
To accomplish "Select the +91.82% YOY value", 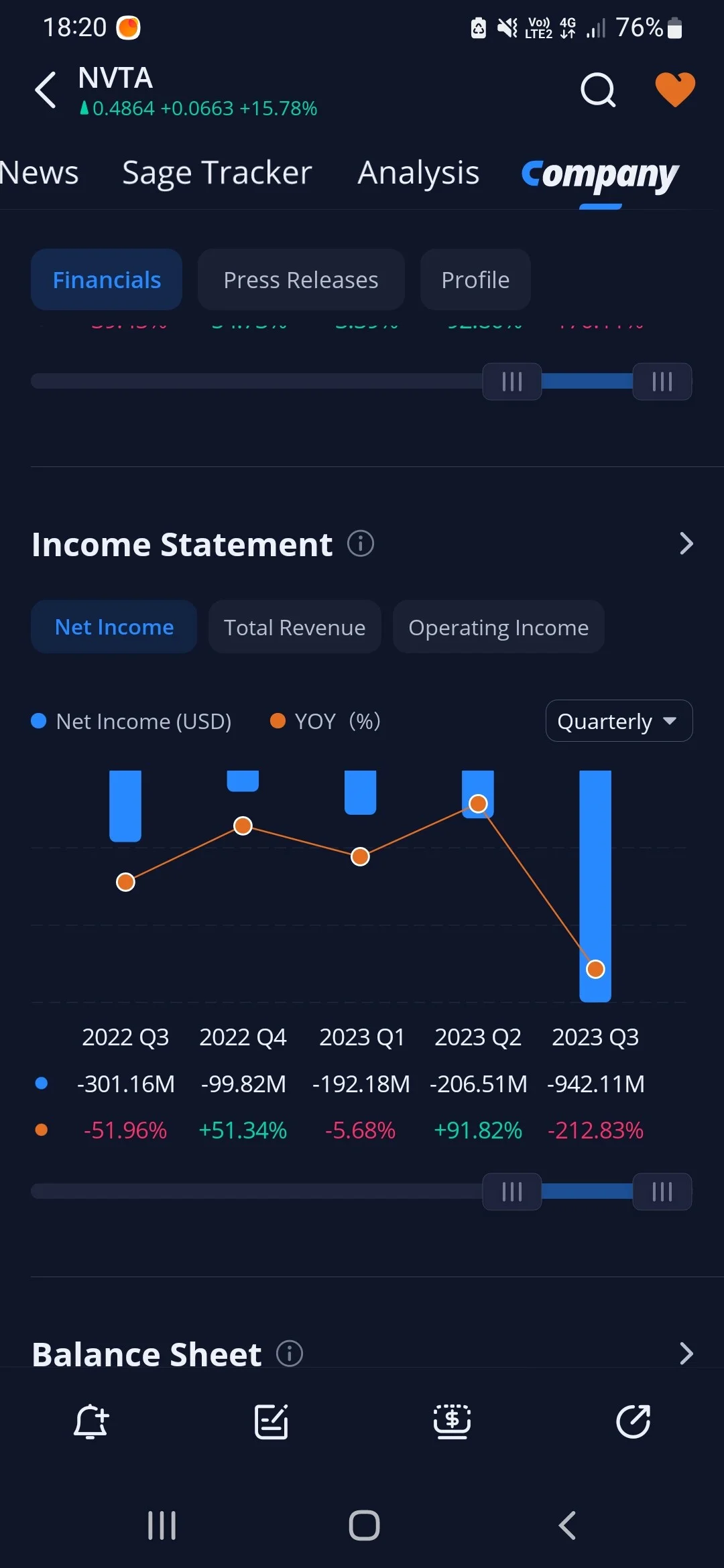I will click(478, 1130).
